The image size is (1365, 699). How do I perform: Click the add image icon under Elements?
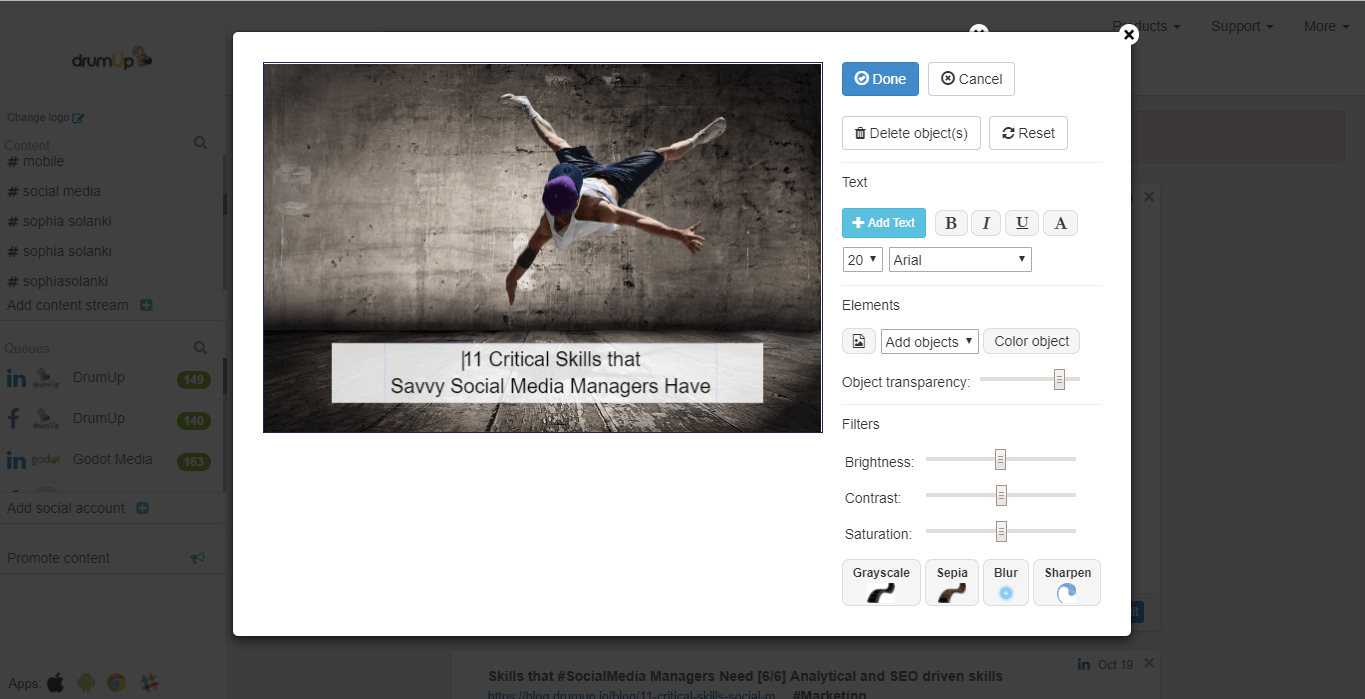(x=858, y=340)
